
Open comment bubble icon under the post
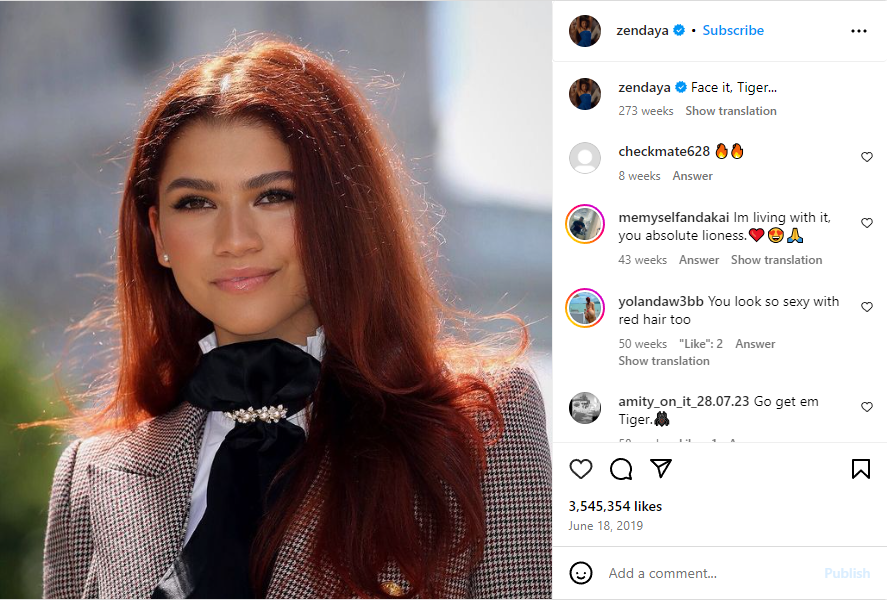(621, 469)
